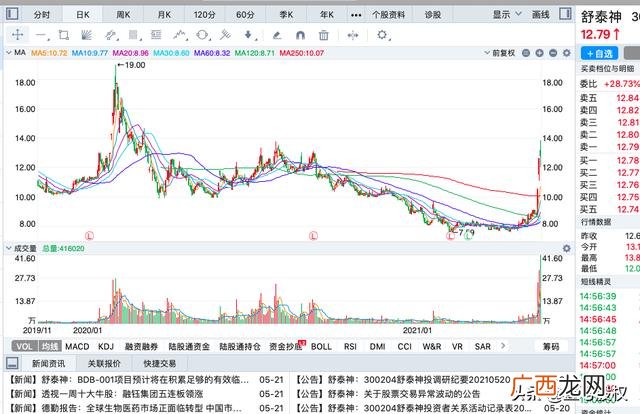The height and width of the screenshot is (414, 640).
Task: Select the DMI indicator
Action: pos(378,347)
